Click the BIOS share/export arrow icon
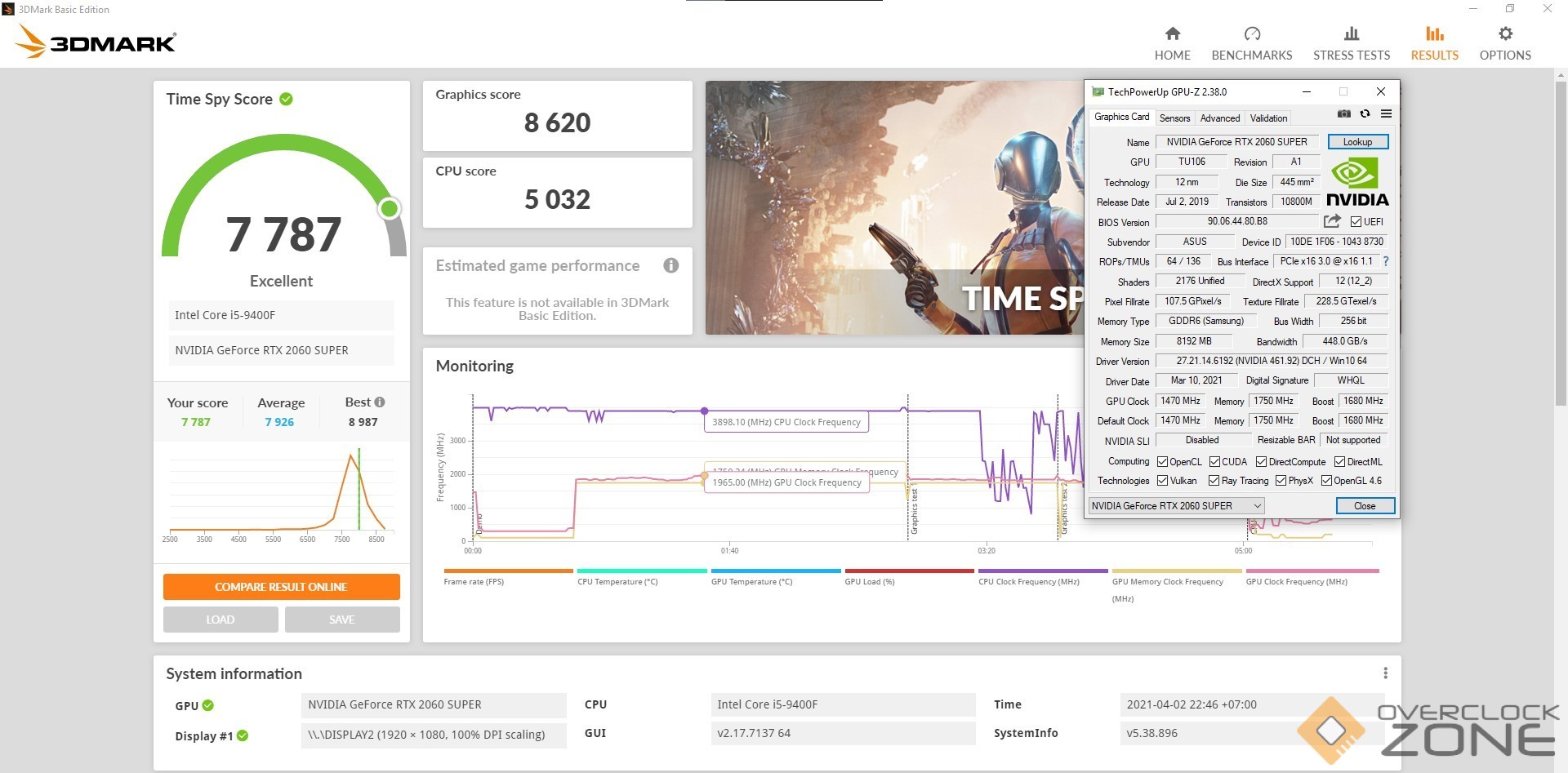 (x=1332, y=221)
